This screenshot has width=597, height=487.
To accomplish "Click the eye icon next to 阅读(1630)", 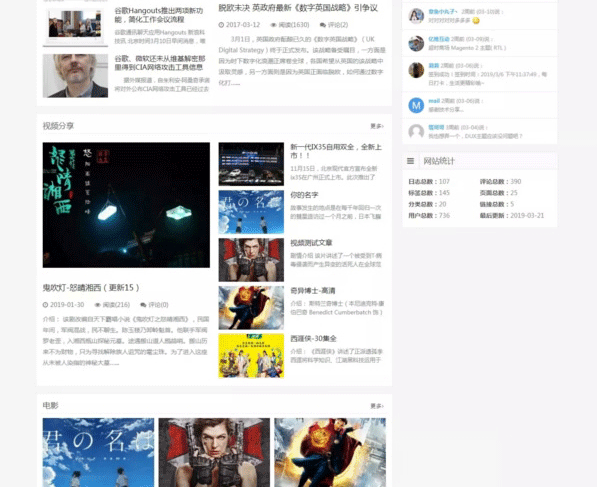I will 273,25.
